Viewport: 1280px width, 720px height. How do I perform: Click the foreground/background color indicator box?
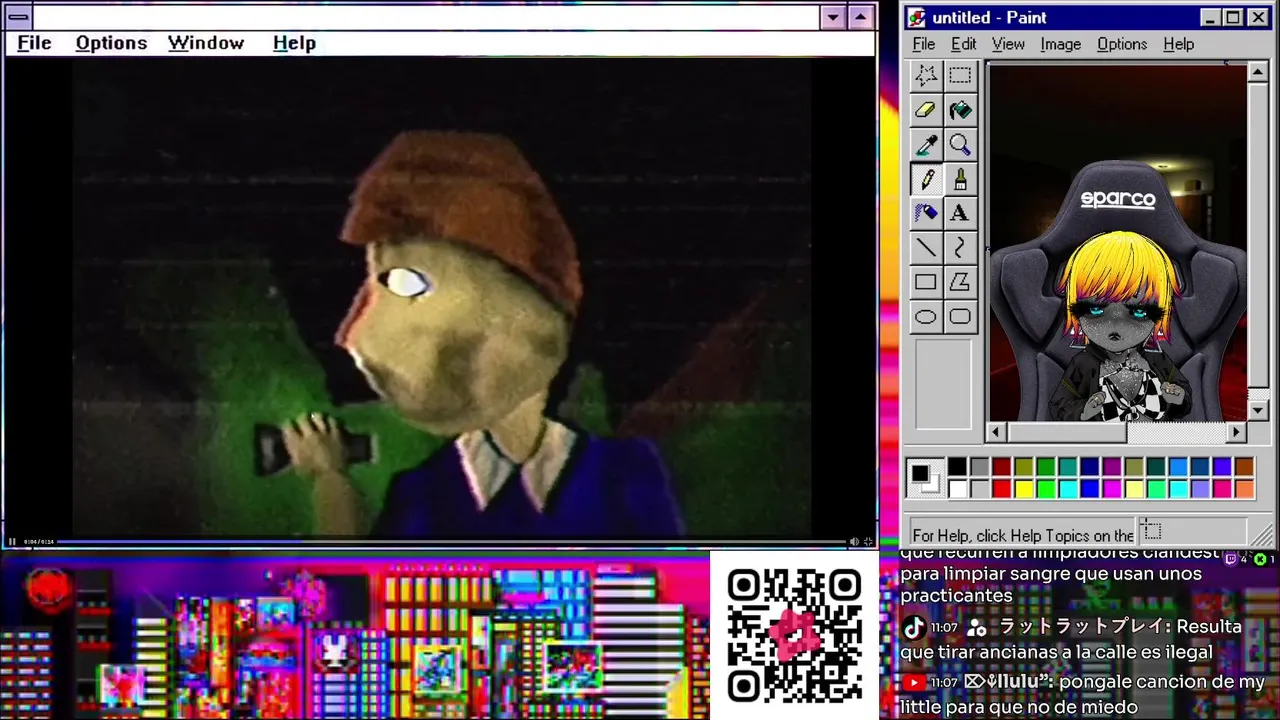(x=924, y=478)
